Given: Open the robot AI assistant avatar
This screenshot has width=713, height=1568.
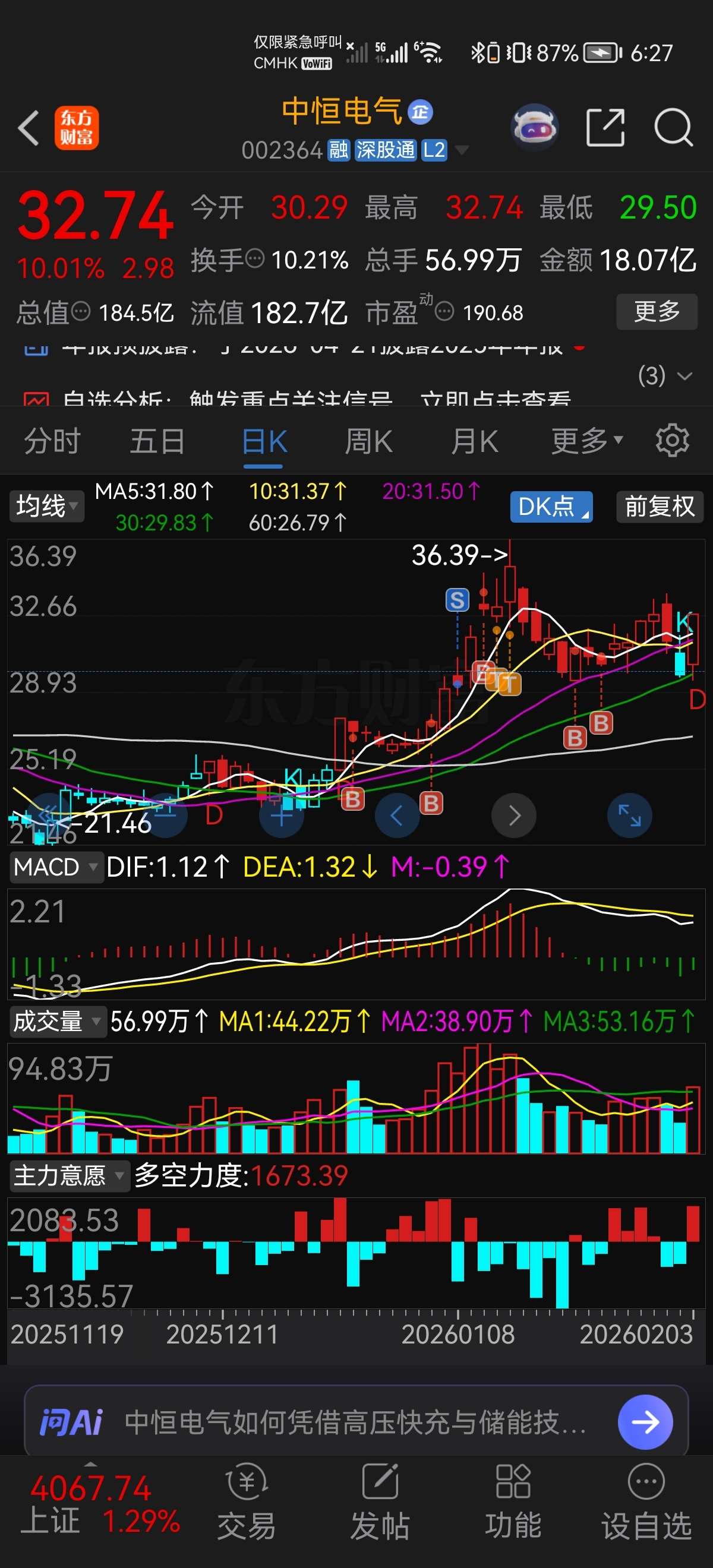Looking at the screenshot, I should click(534, 127).
